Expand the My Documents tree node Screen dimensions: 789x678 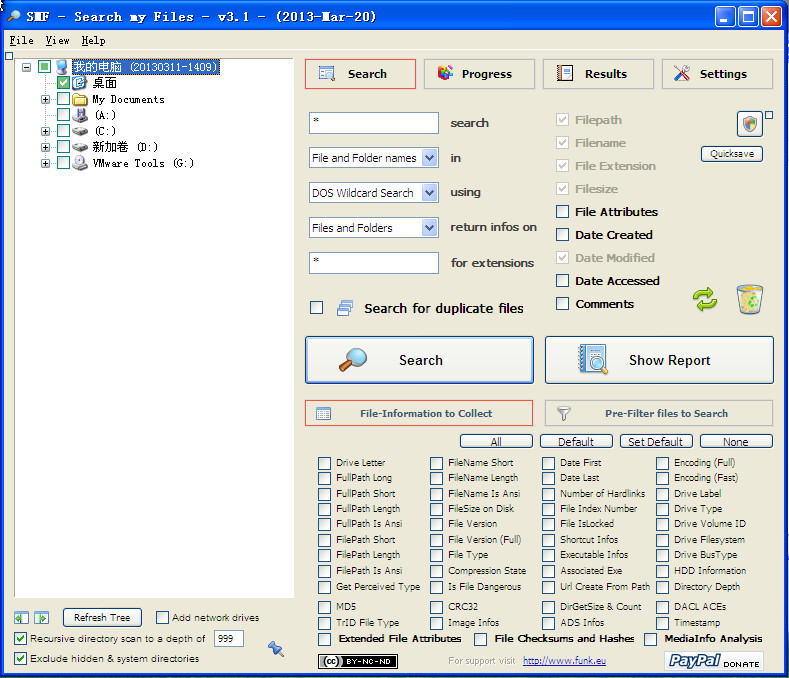click(x=45, y=99)
